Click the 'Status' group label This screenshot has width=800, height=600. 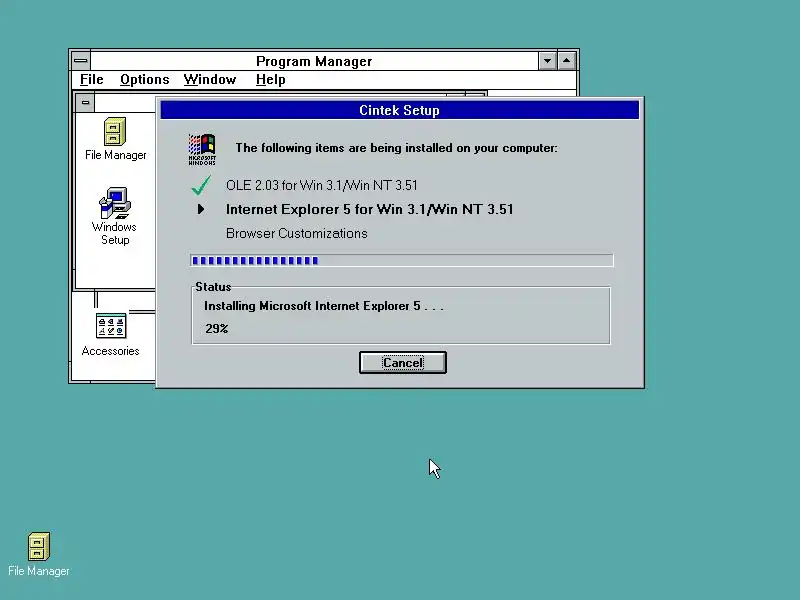point(213,287)
